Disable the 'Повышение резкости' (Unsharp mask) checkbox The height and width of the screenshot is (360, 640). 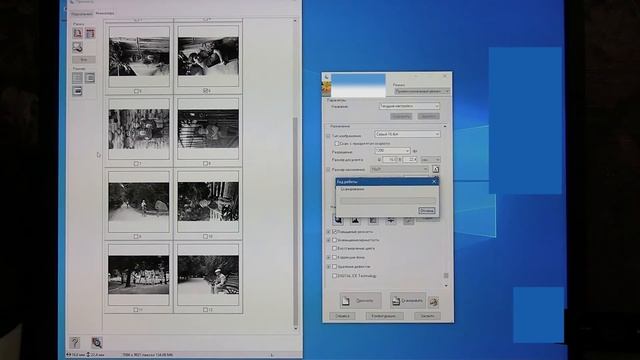tap(335, 232)
